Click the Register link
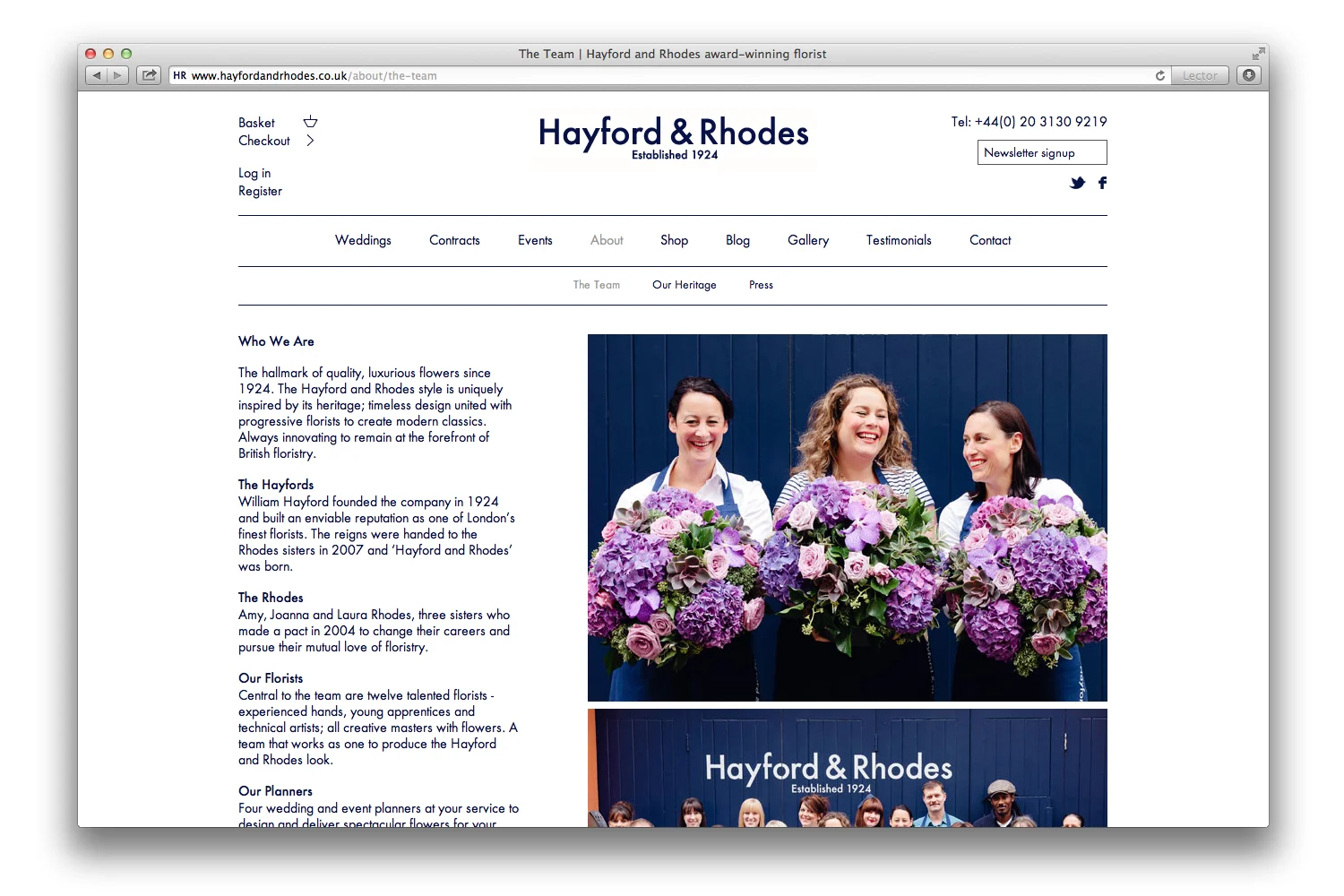Screen dimensions: 1344x896 pyautogui.click(x=260, y=191)
